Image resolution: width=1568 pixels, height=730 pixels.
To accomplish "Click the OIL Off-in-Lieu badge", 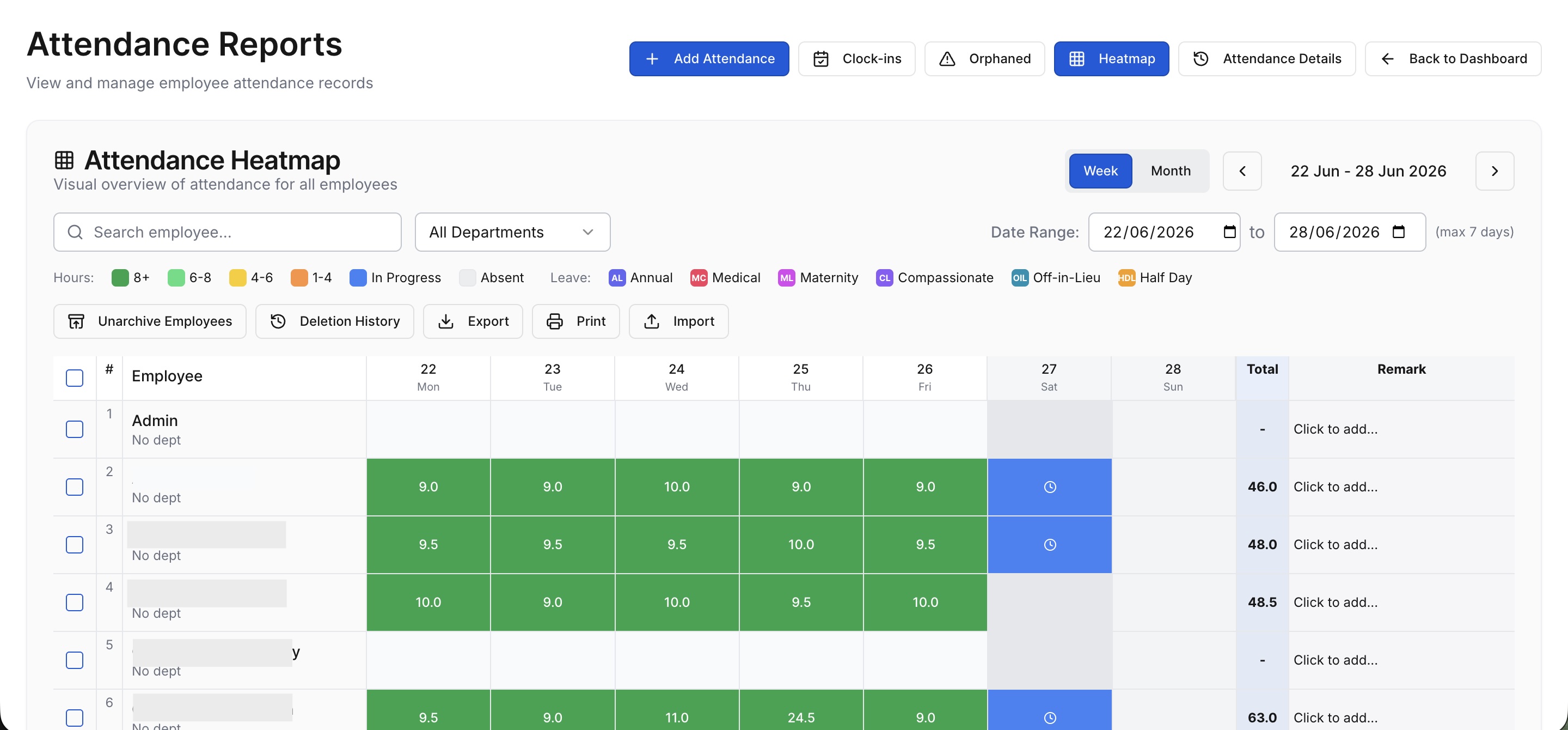I will click(1020, 278).
